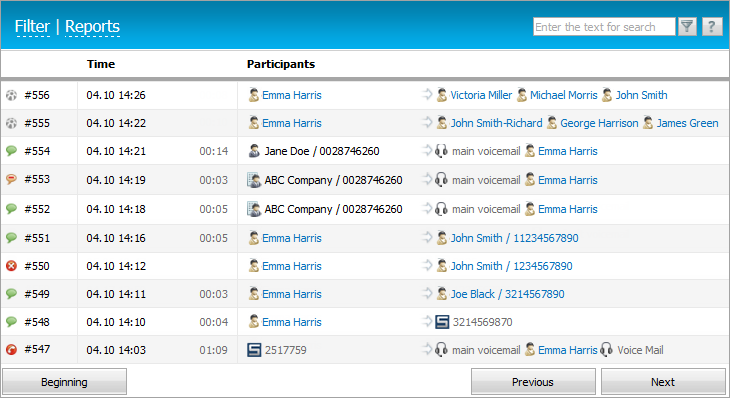The width and height of the screenshot is (730, 398).
Task: Click orange speech bubble icon of call #553
Action: pyautogui.click(x=11, y=179)
